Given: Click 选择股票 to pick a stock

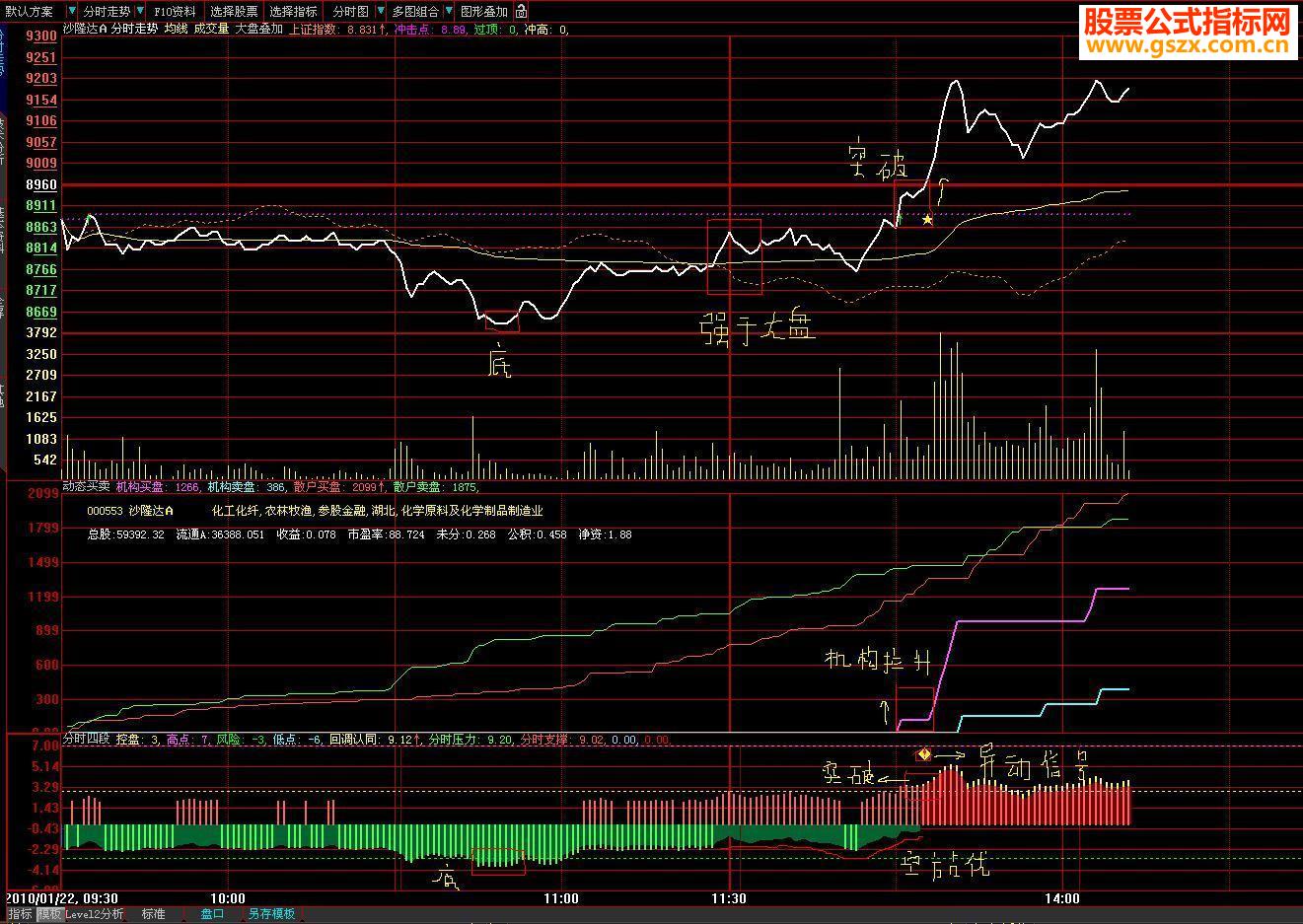Looking at the screenshot, I should click(235, 12).
